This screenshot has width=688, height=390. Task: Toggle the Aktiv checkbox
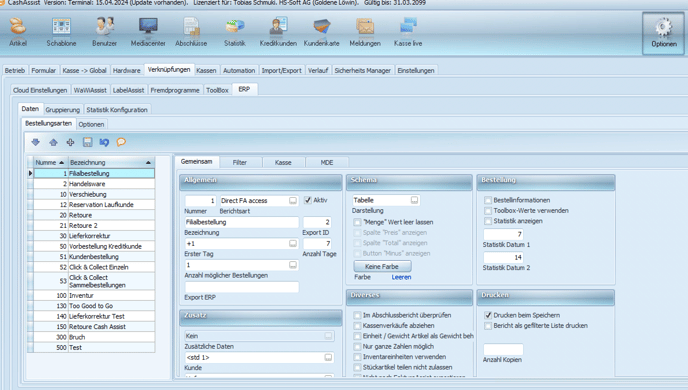coord(308,200)
